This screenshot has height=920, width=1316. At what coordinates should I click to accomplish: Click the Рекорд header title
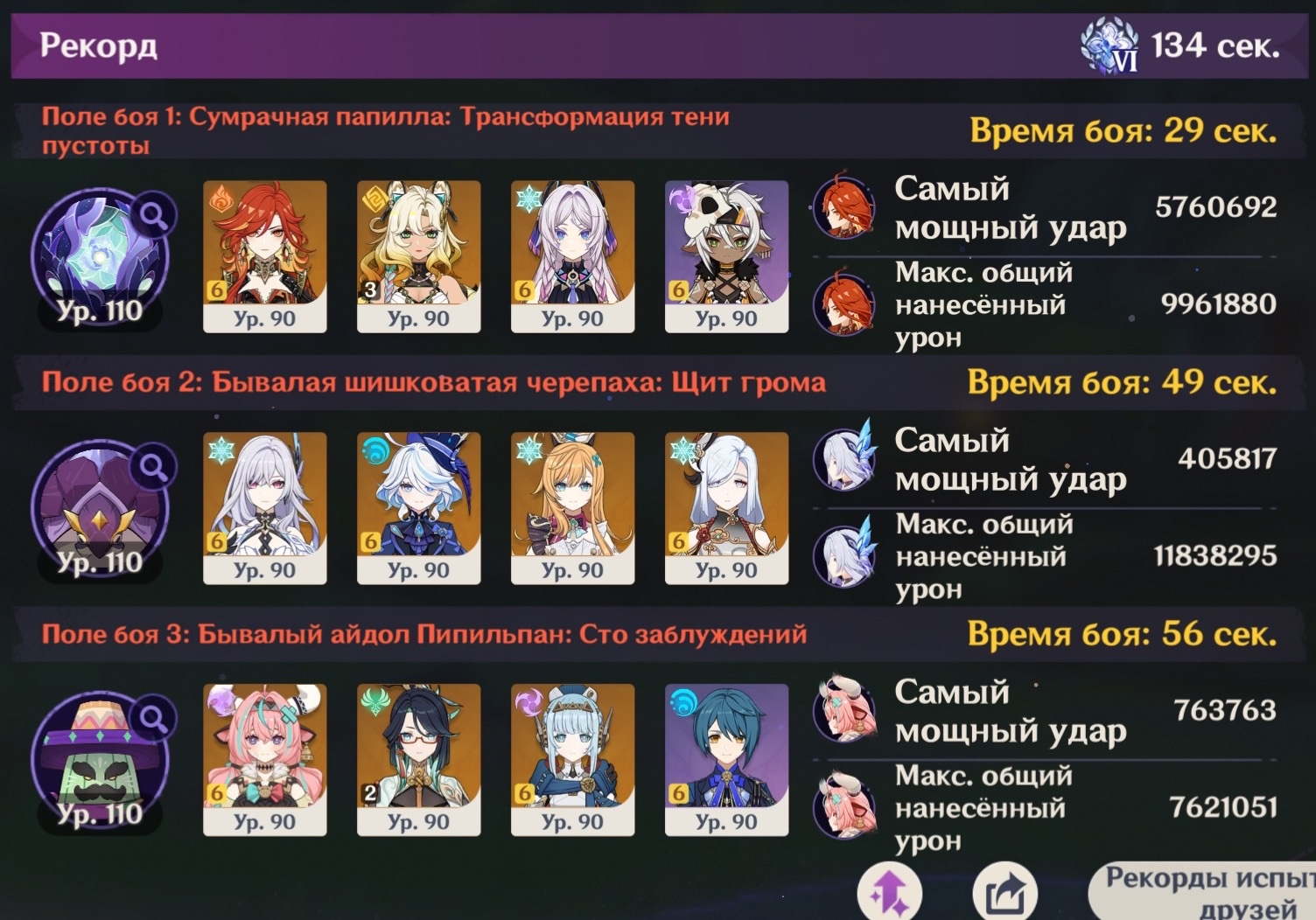99,45
